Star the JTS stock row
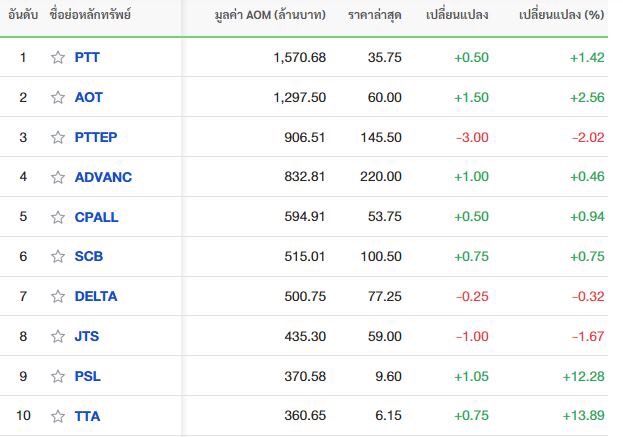 pyautogui.click(x=58, y=336)
